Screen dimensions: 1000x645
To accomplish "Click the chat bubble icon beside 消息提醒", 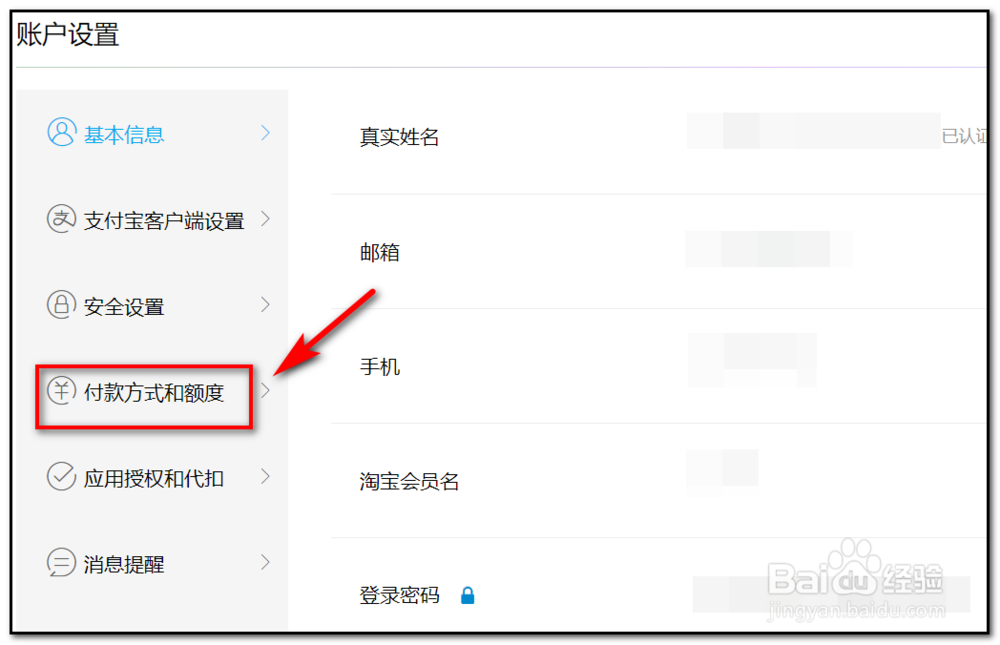I will click(62, 563).
